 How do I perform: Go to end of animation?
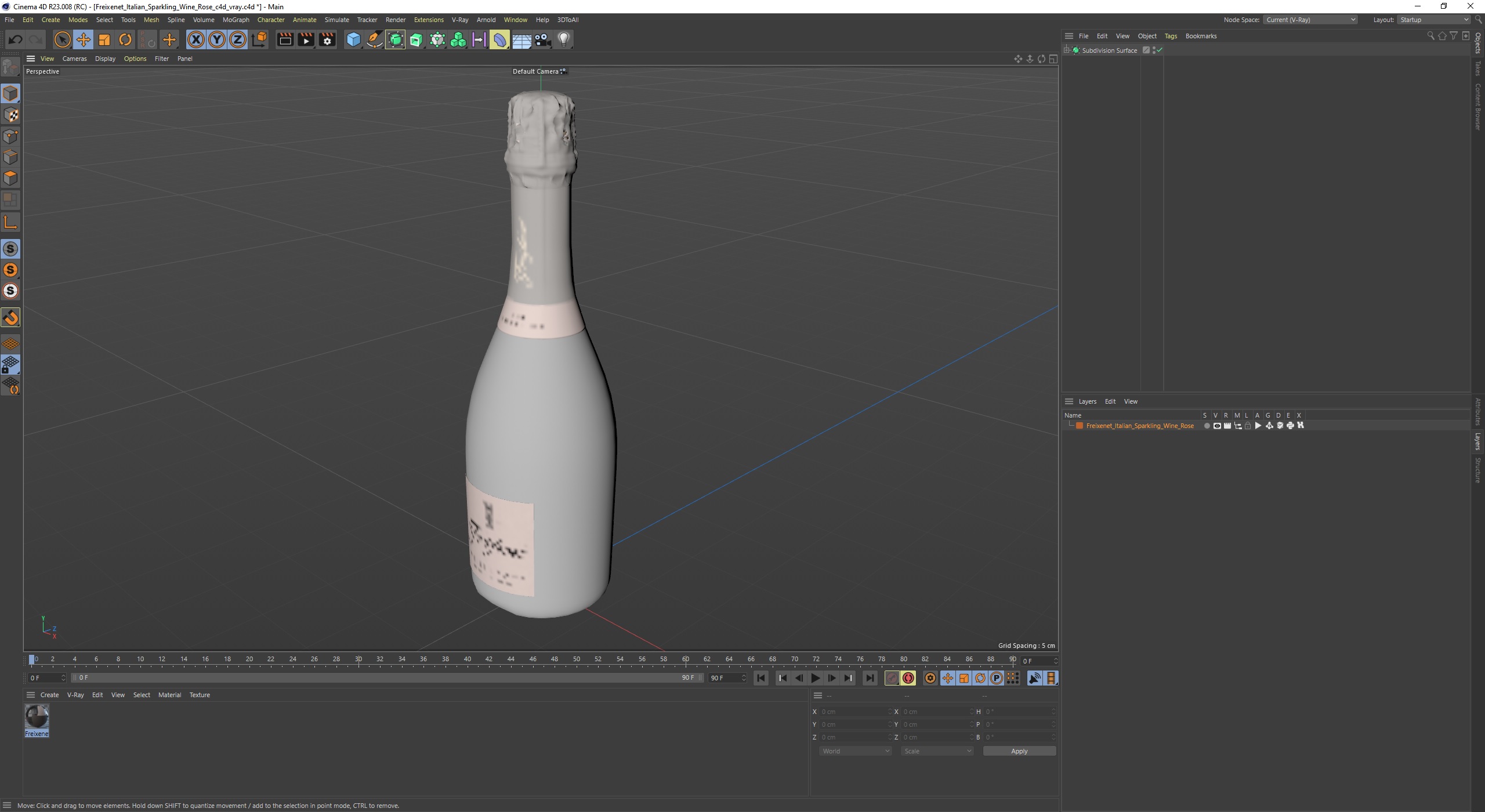click(x=870, y=678)
